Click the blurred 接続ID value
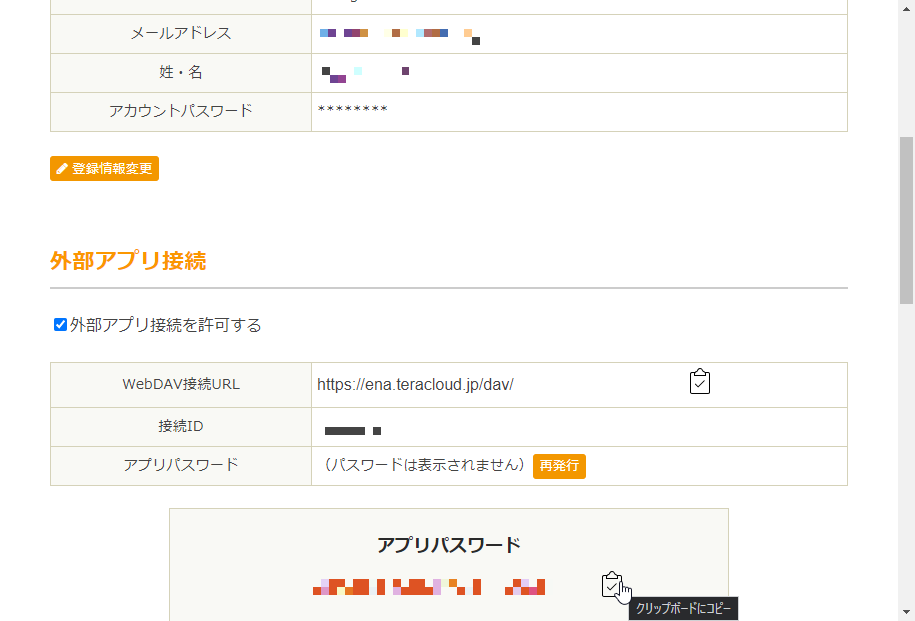 (352, 431)
